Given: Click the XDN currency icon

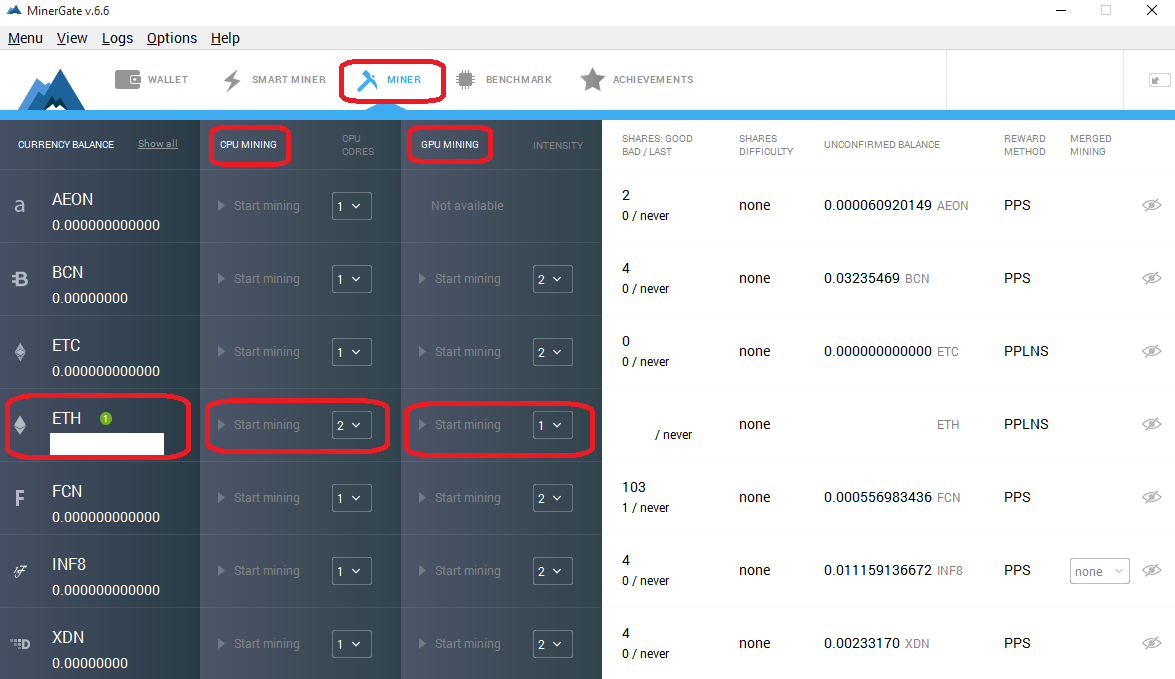Looking at the screenshot, I should [20, 644].
